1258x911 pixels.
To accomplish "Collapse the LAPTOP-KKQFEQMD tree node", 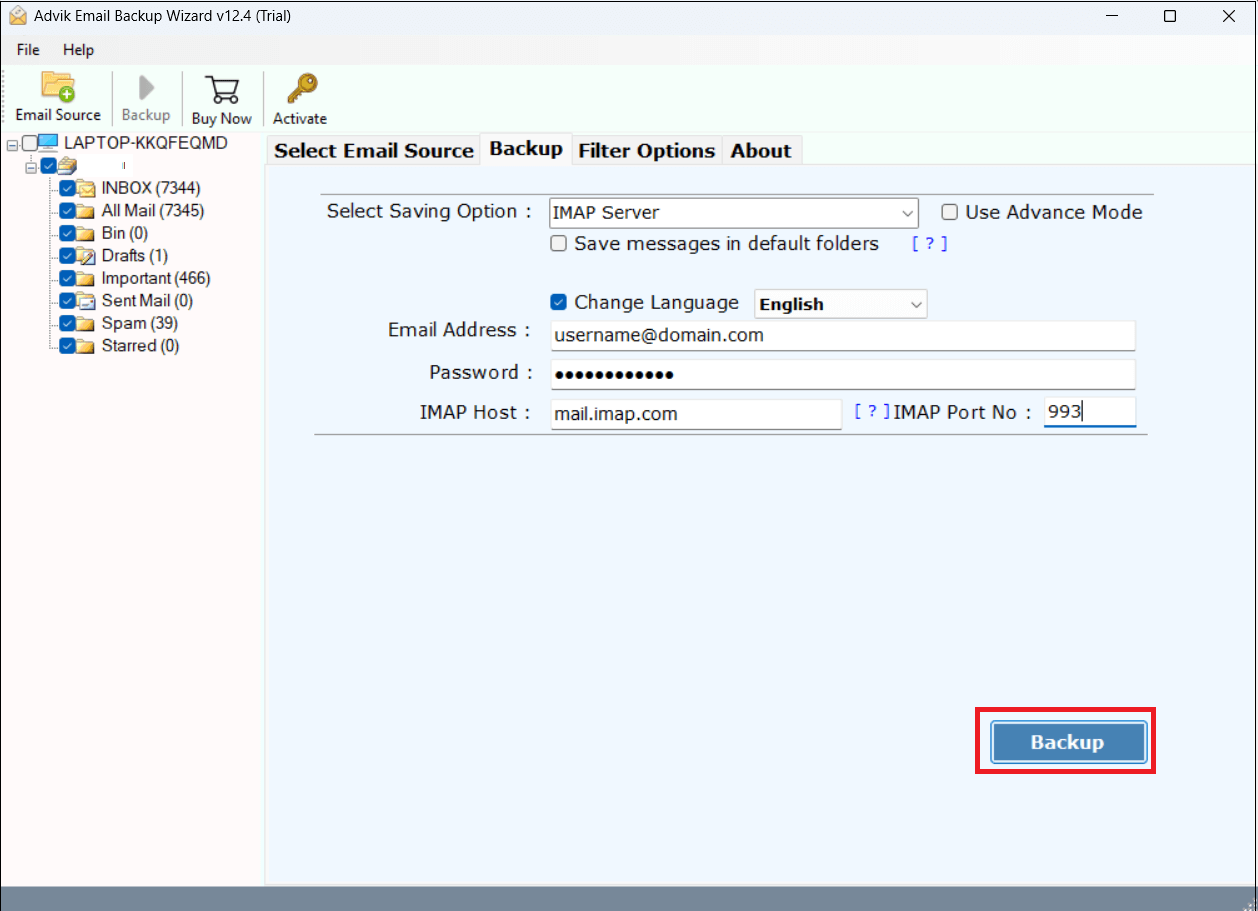I will [x=12, y=144].
